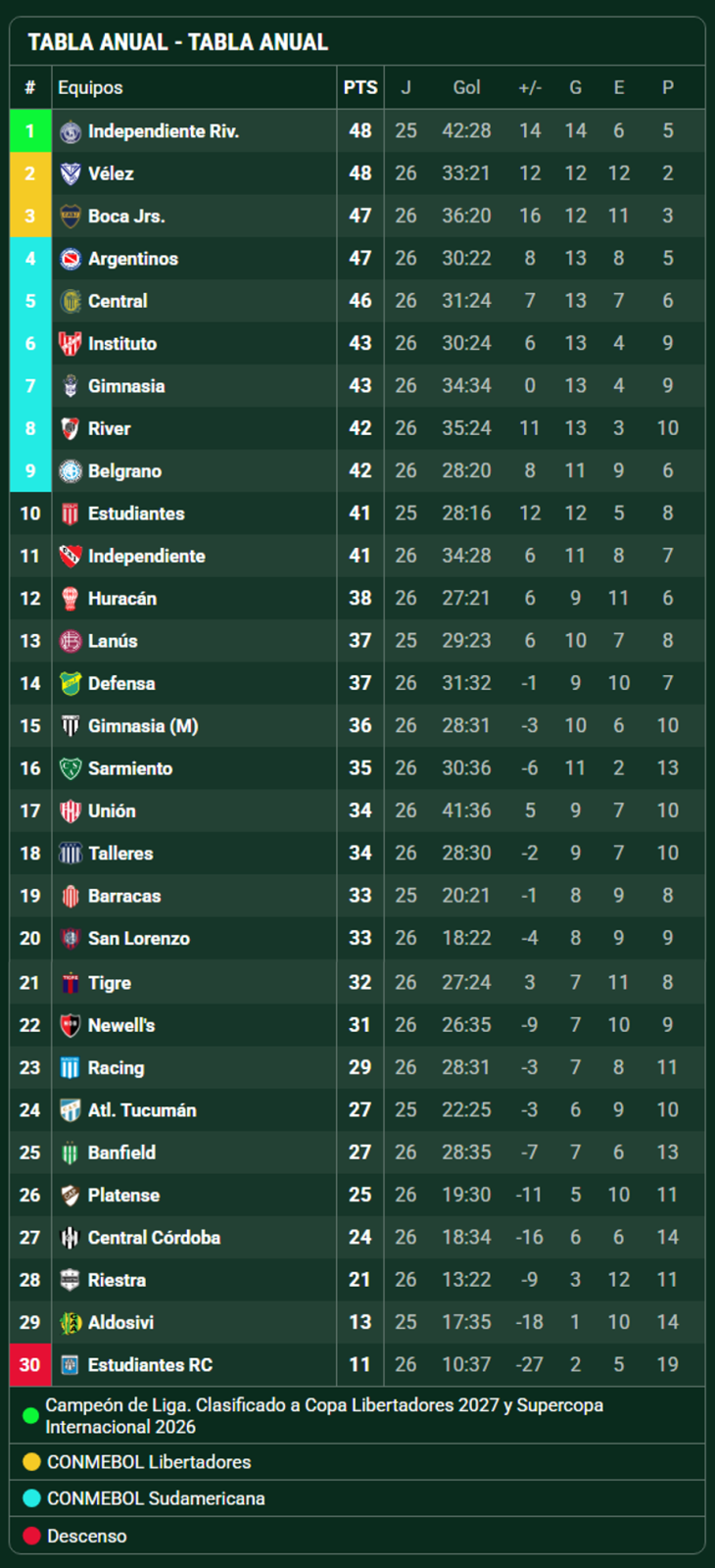Screen dimensions: 715x1568
Task: Open the Estudiantes team name link
Action: pyautogui.click(x=136, y=514)
